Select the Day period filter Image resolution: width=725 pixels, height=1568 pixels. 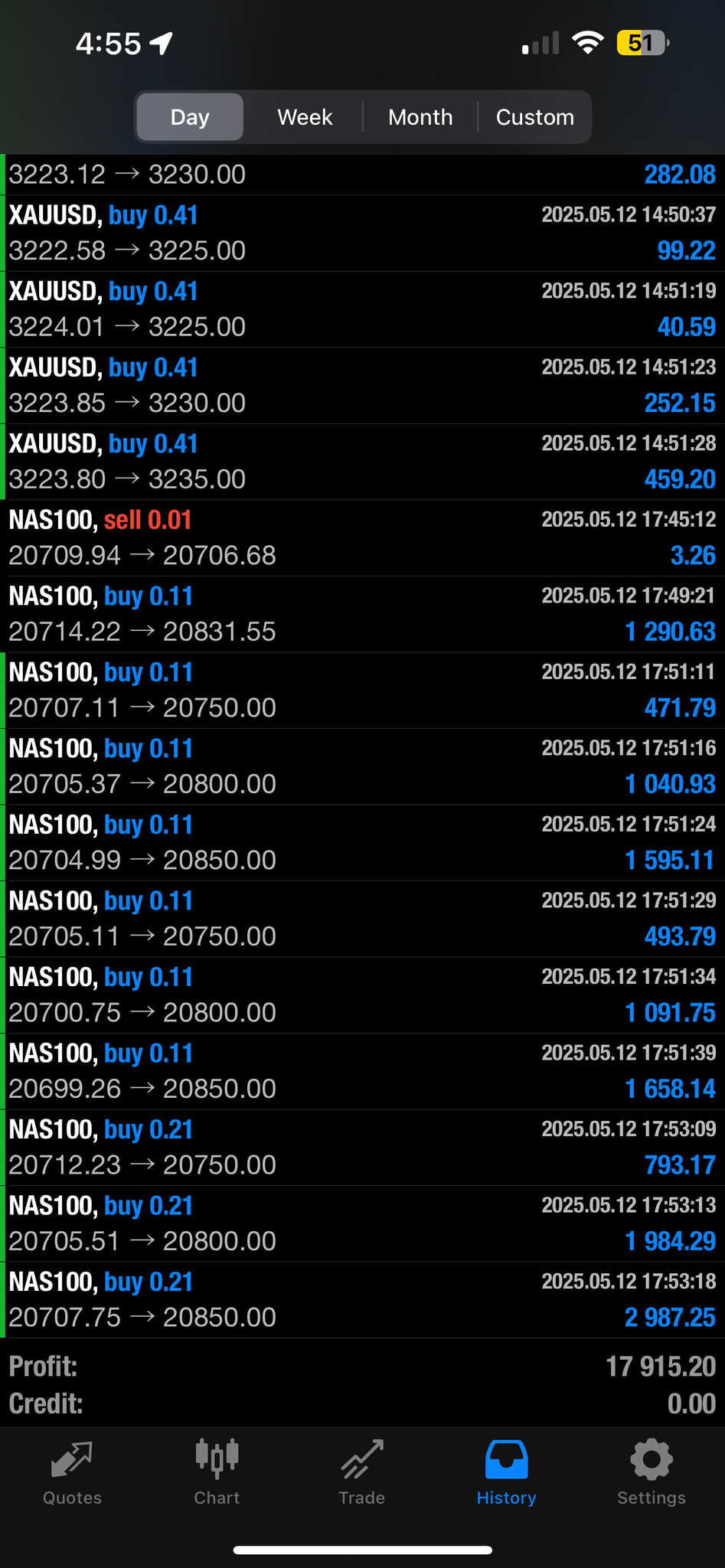tap(190, 117)
